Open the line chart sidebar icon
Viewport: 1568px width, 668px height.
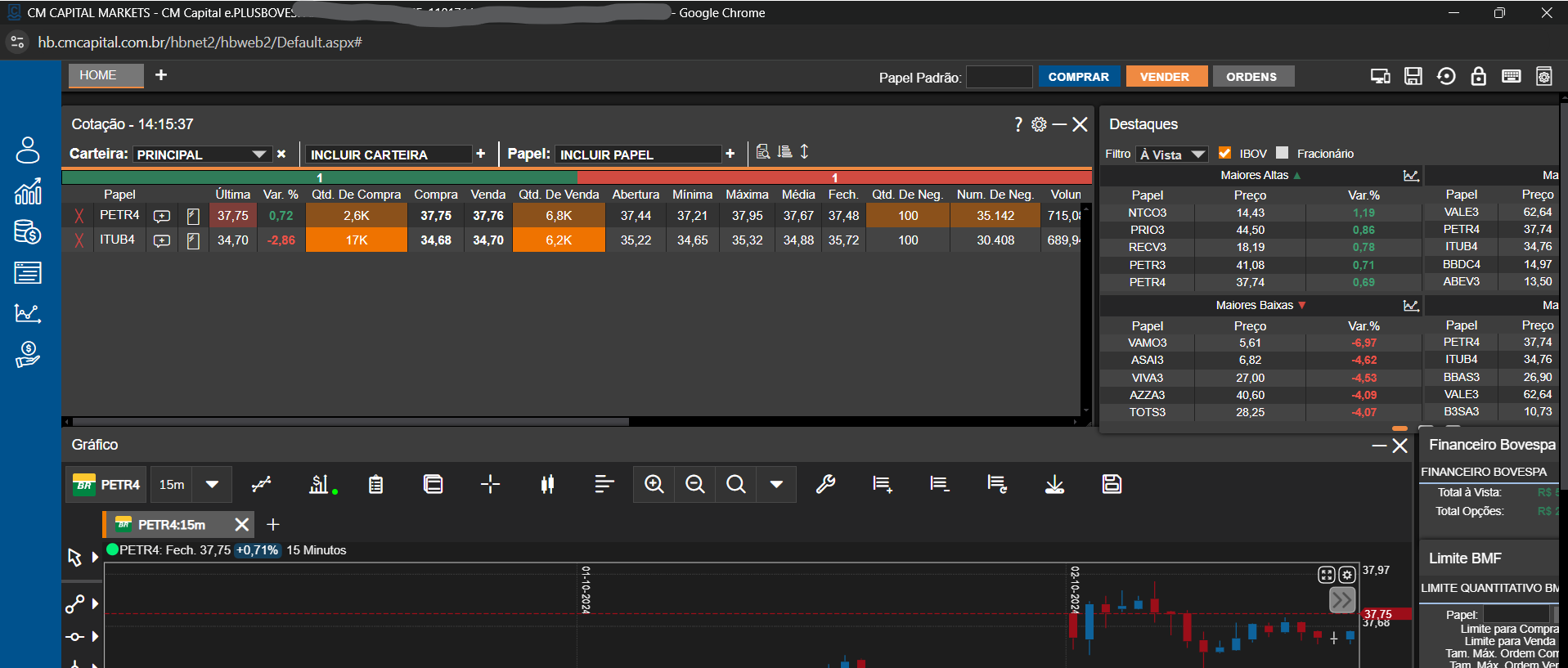pos(28,313)
